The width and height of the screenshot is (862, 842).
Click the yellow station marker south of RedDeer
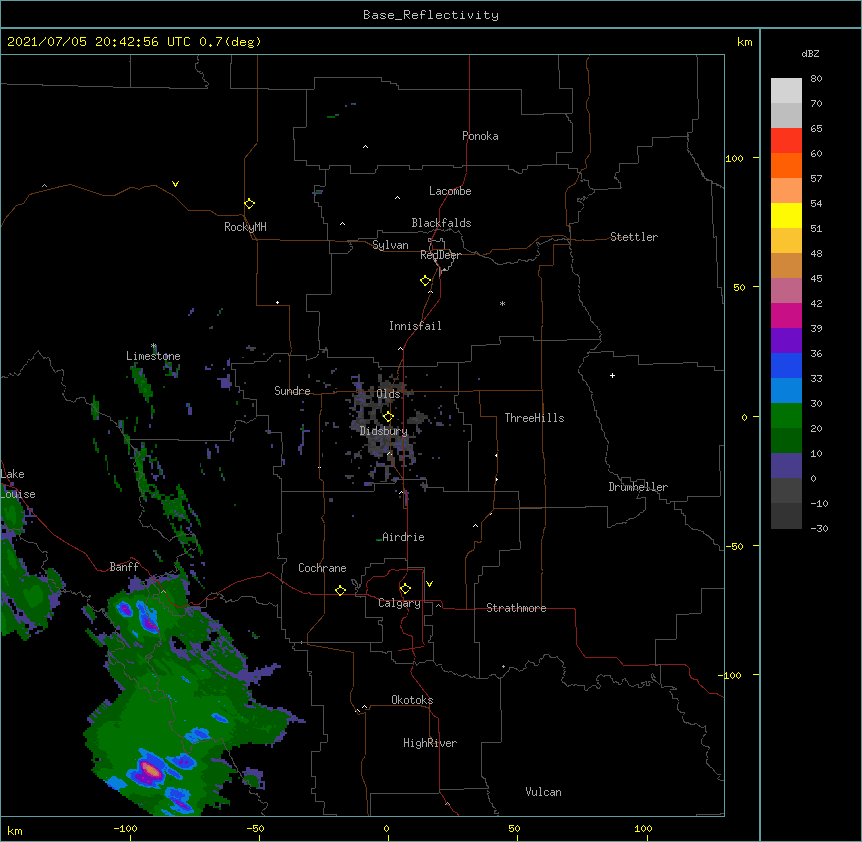tap(426, 281)
